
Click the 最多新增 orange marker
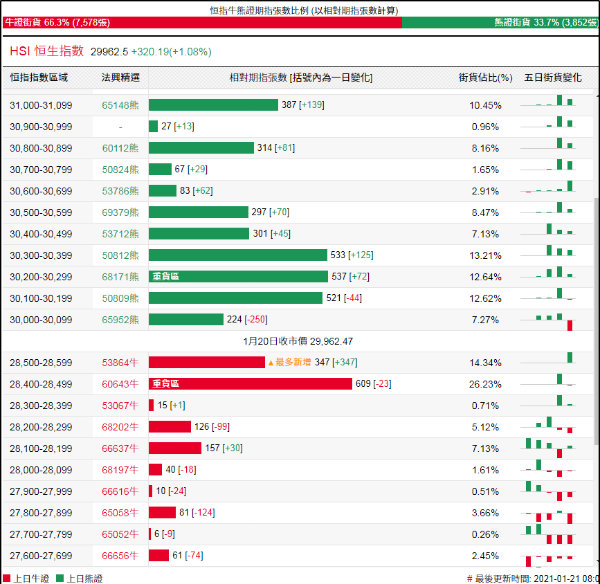(x=289, y=362)
